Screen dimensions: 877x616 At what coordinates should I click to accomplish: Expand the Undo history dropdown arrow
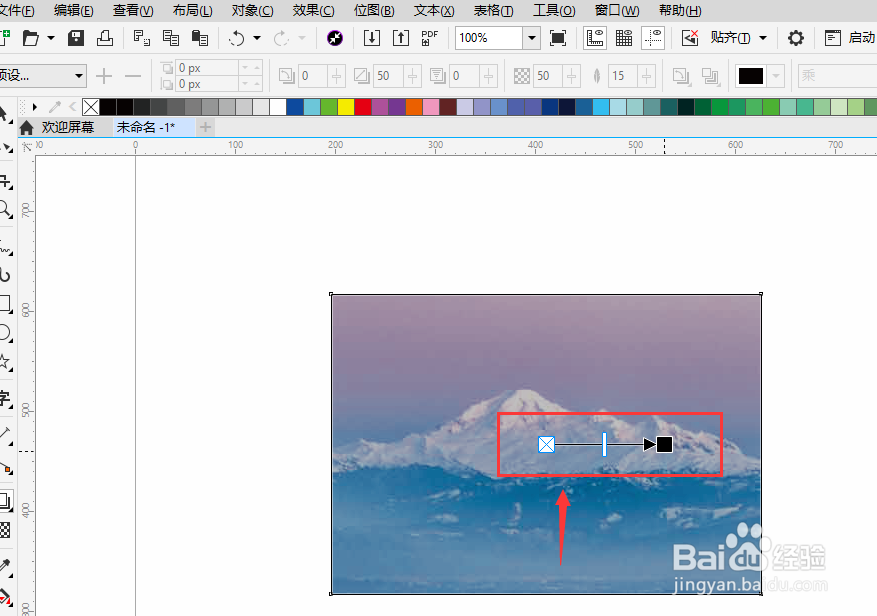[257, 38]
